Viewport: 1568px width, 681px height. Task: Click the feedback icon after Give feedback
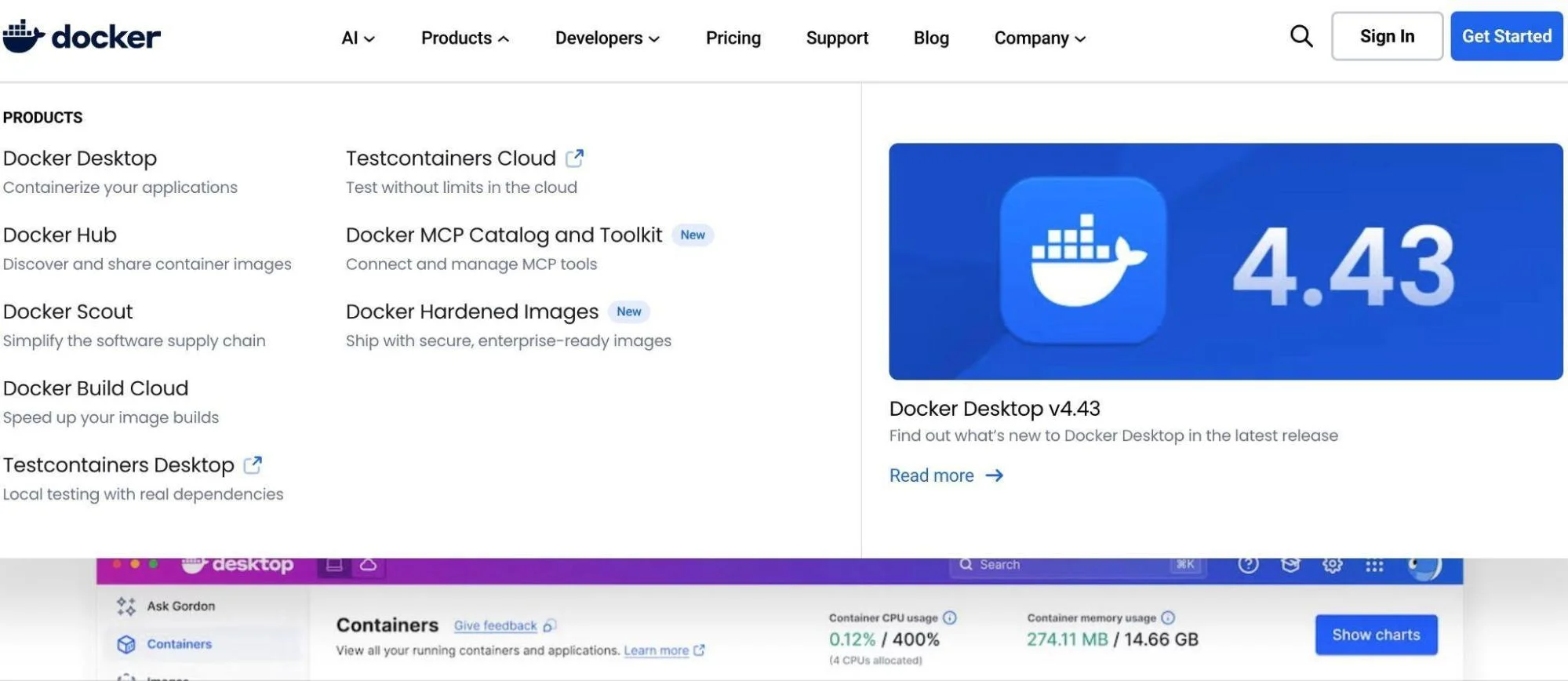click(x=550, y=625)
